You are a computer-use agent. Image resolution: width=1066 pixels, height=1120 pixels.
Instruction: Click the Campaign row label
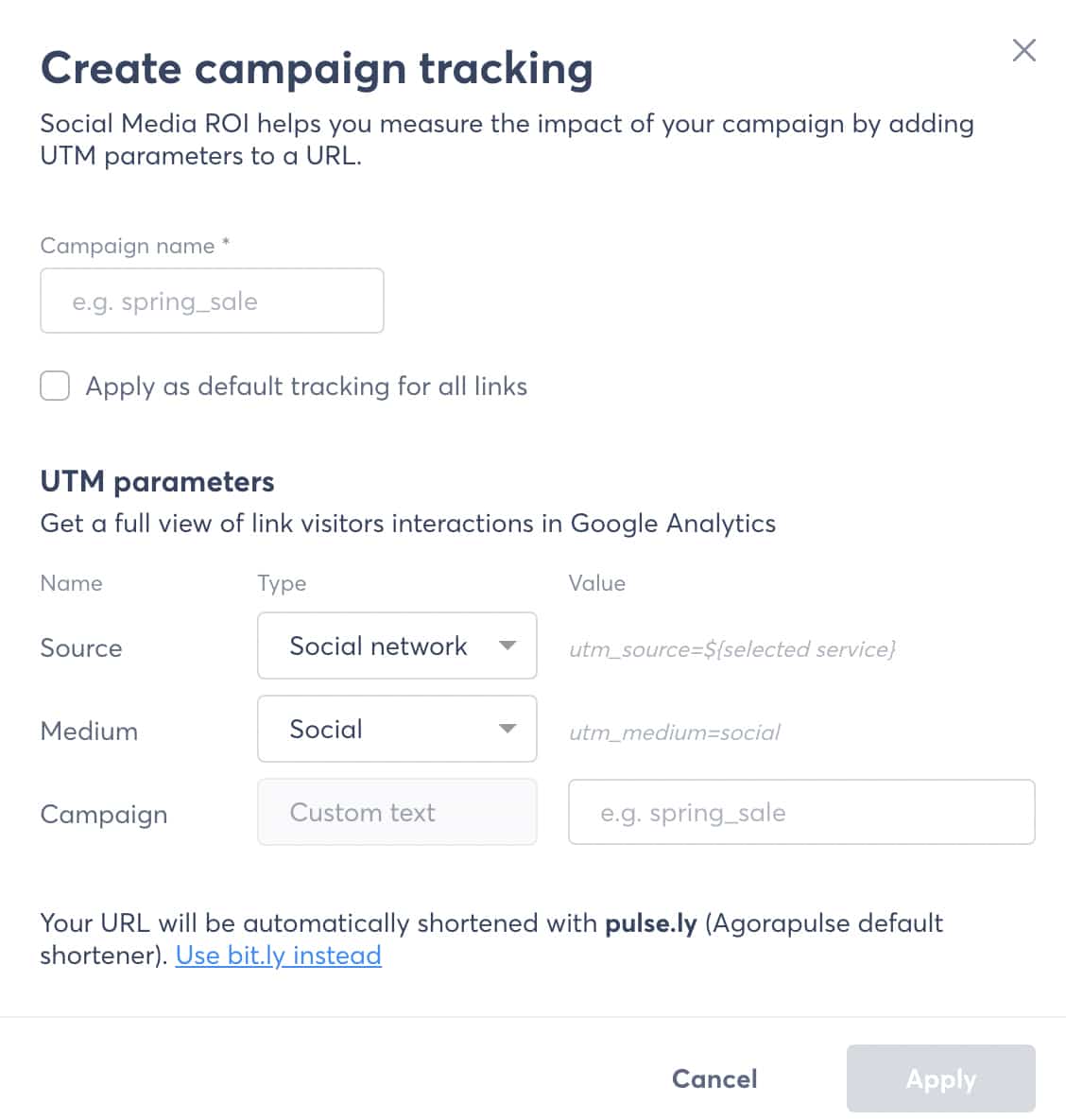coord(104,815)
